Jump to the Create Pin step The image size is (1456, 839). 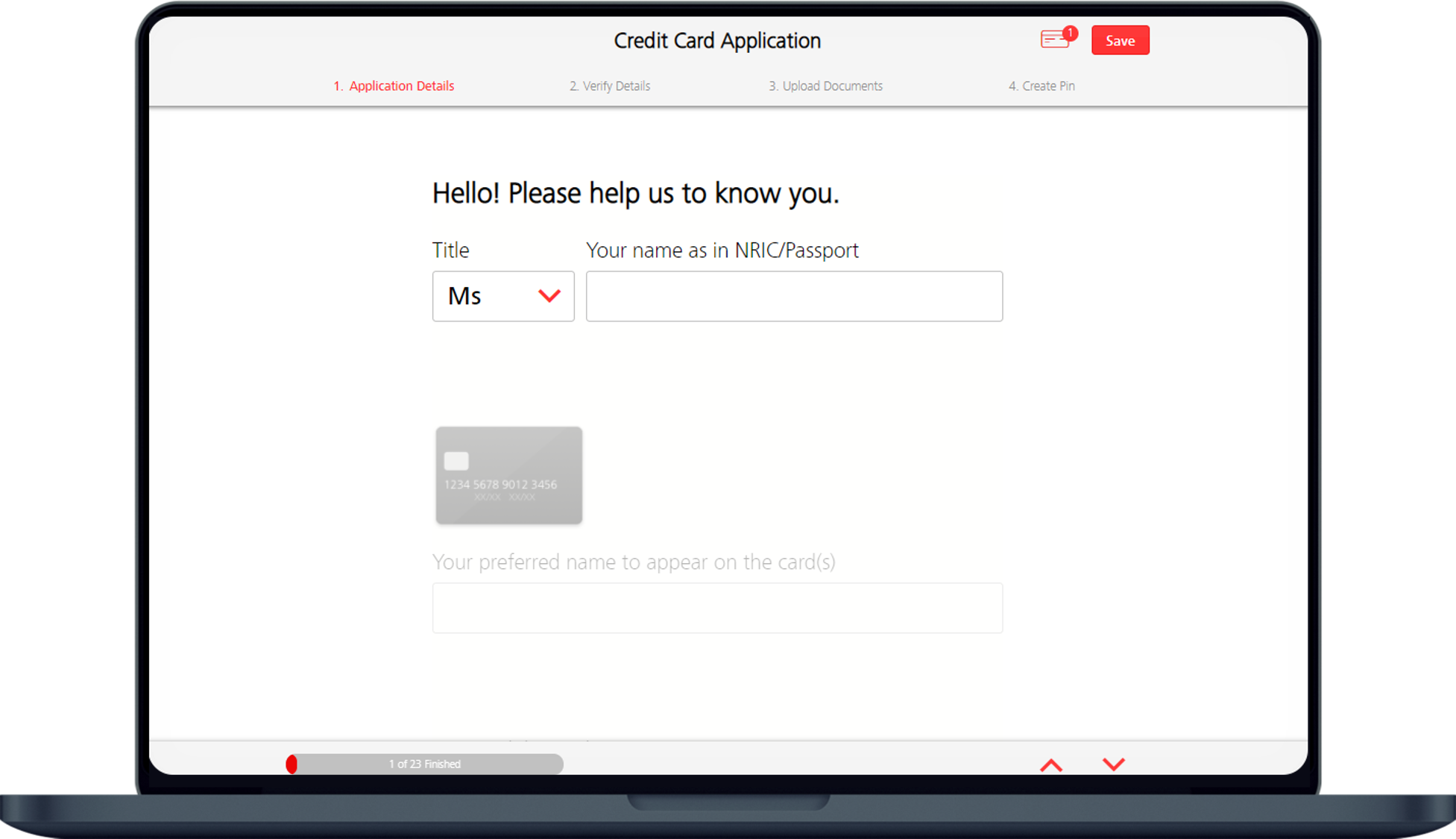pos(1041,86)
